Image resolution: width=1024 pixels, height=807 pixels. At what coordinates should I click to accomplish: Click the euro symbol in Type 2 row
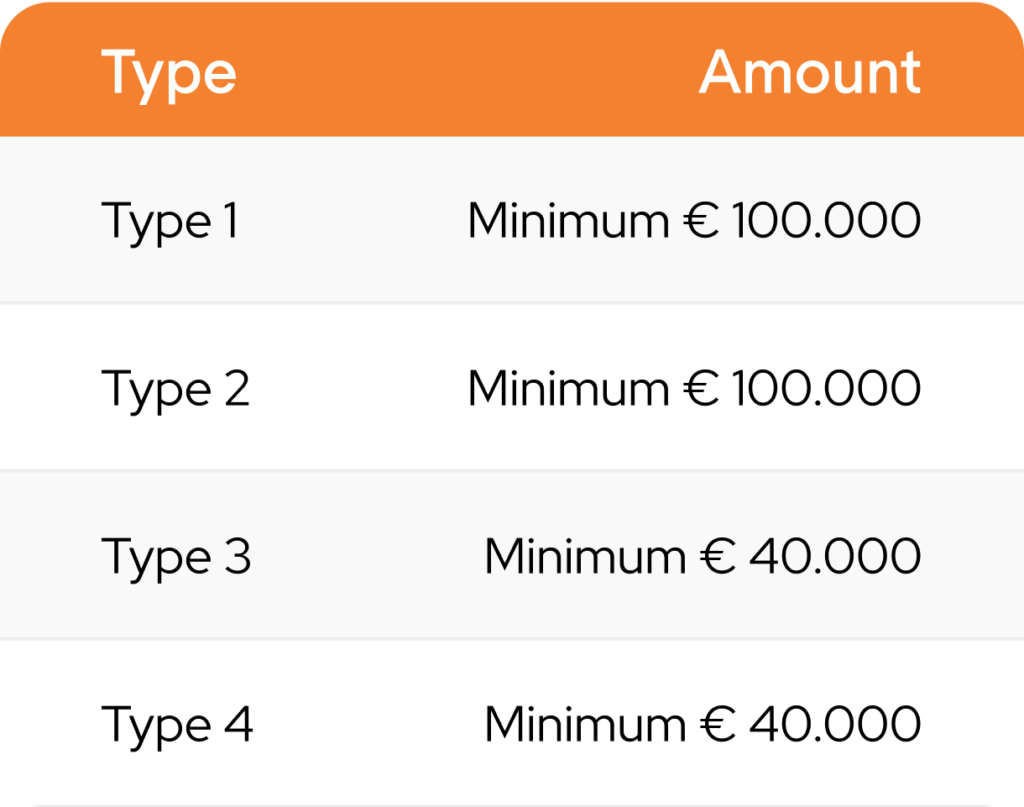[703, 389]
